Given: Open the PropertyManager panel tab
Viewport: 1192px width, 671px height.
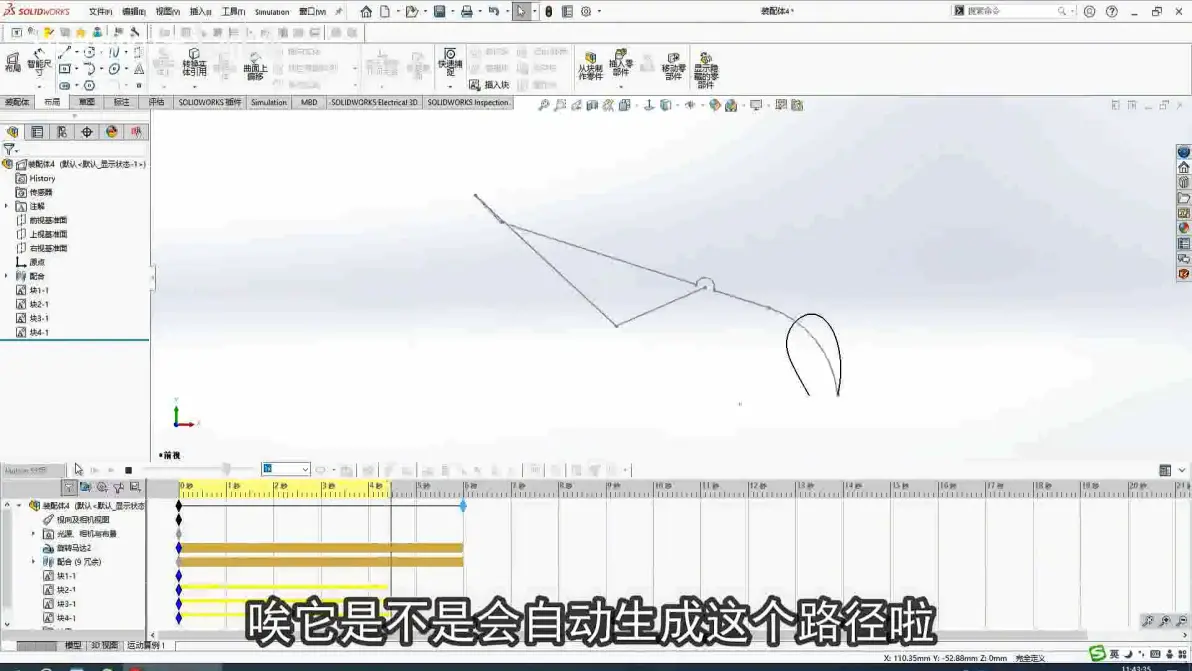Looking at the screenshot, I should tap(36, 131).
